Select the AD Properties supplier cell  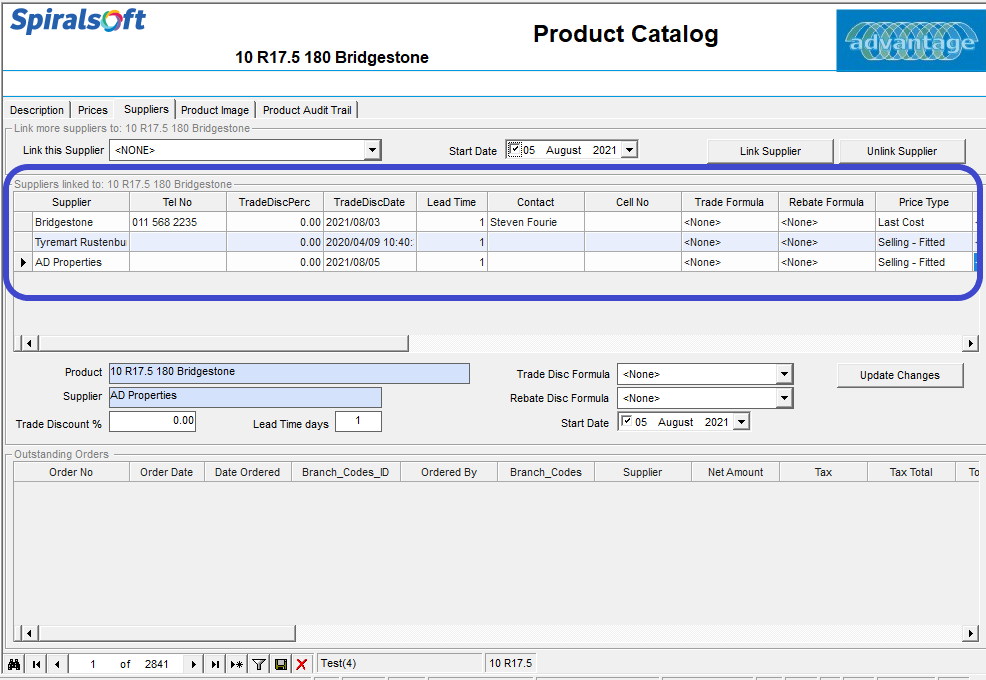(81, 262)
